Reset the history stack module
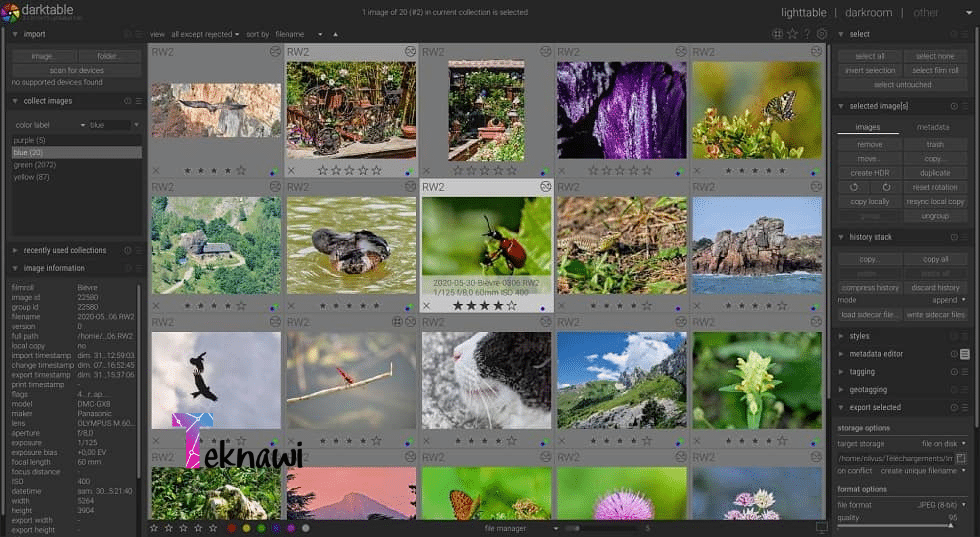Image resolution: width=980 pixels, height=537 pixels. point(954,237)
